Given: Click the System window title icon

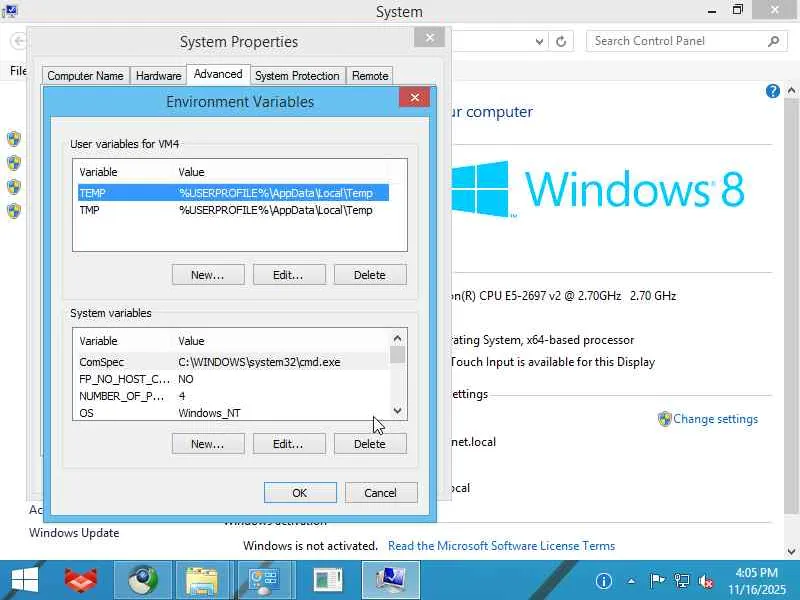Looking at the screenshot, I should (10, 10).
